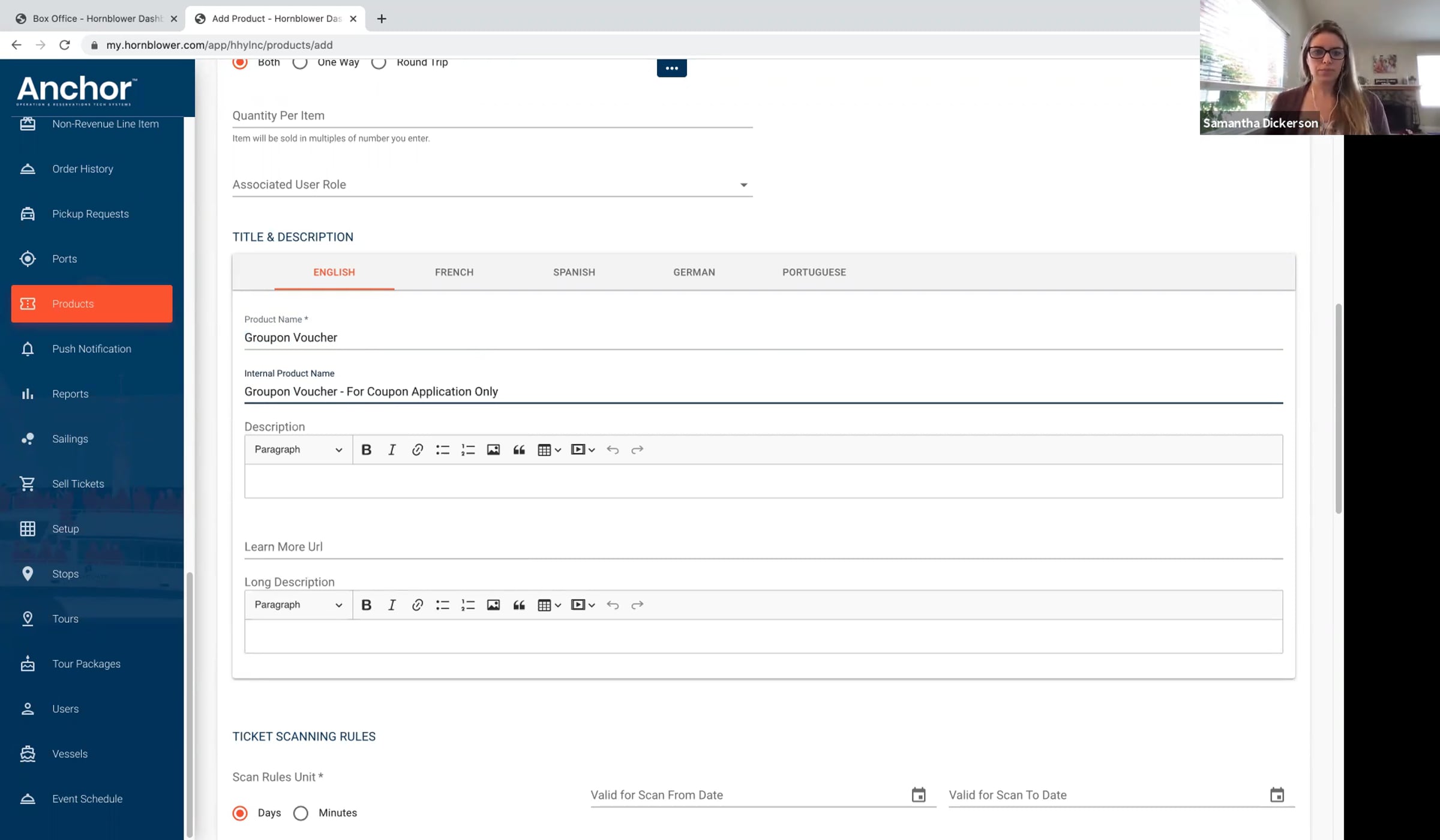Screen dimensions: 1440x840
Task: Undo in Long Description toolbar
Action: pyautogui.click(x=612, y=605)
